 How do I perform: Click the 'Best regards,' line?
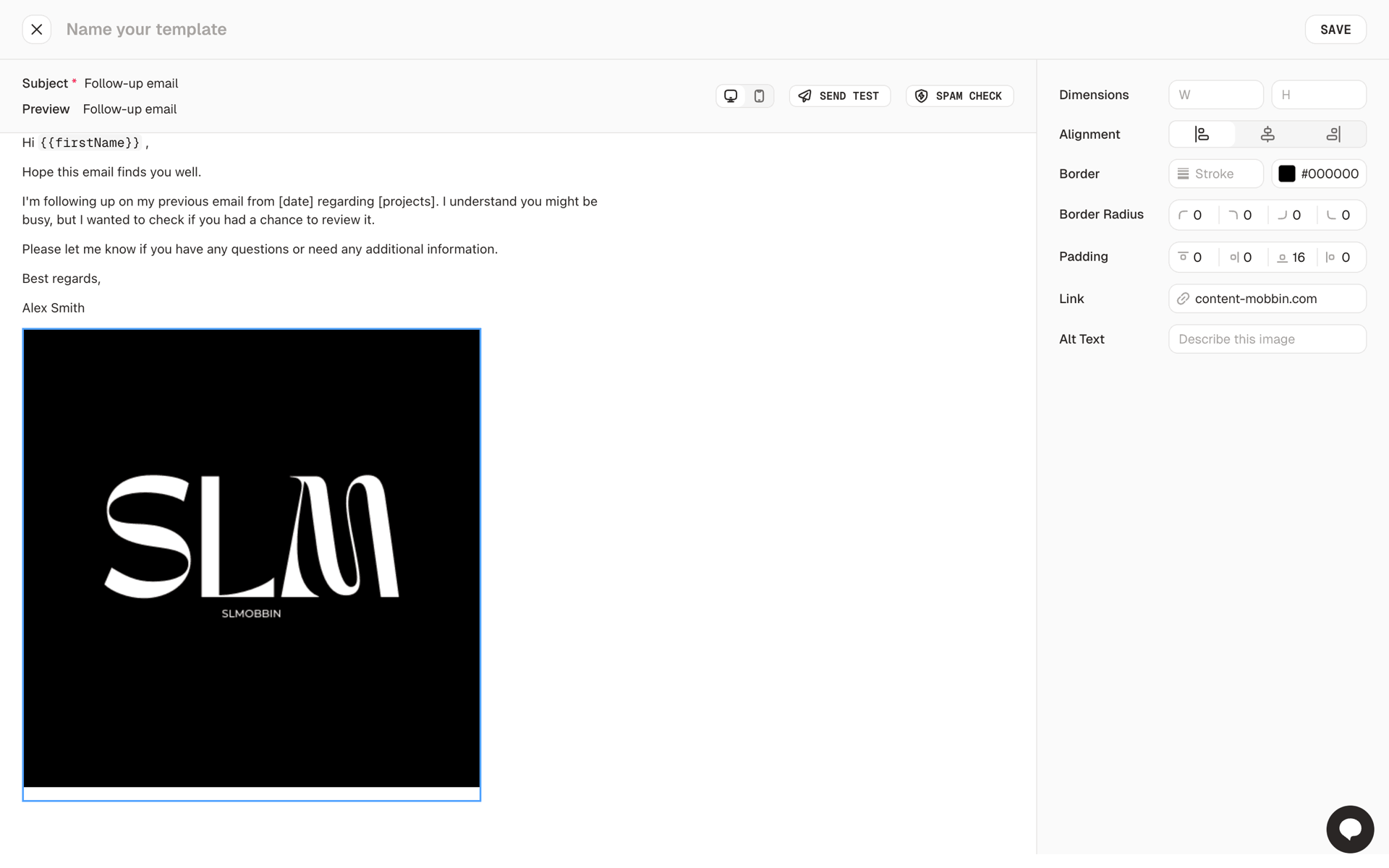[x=61, y=279]
